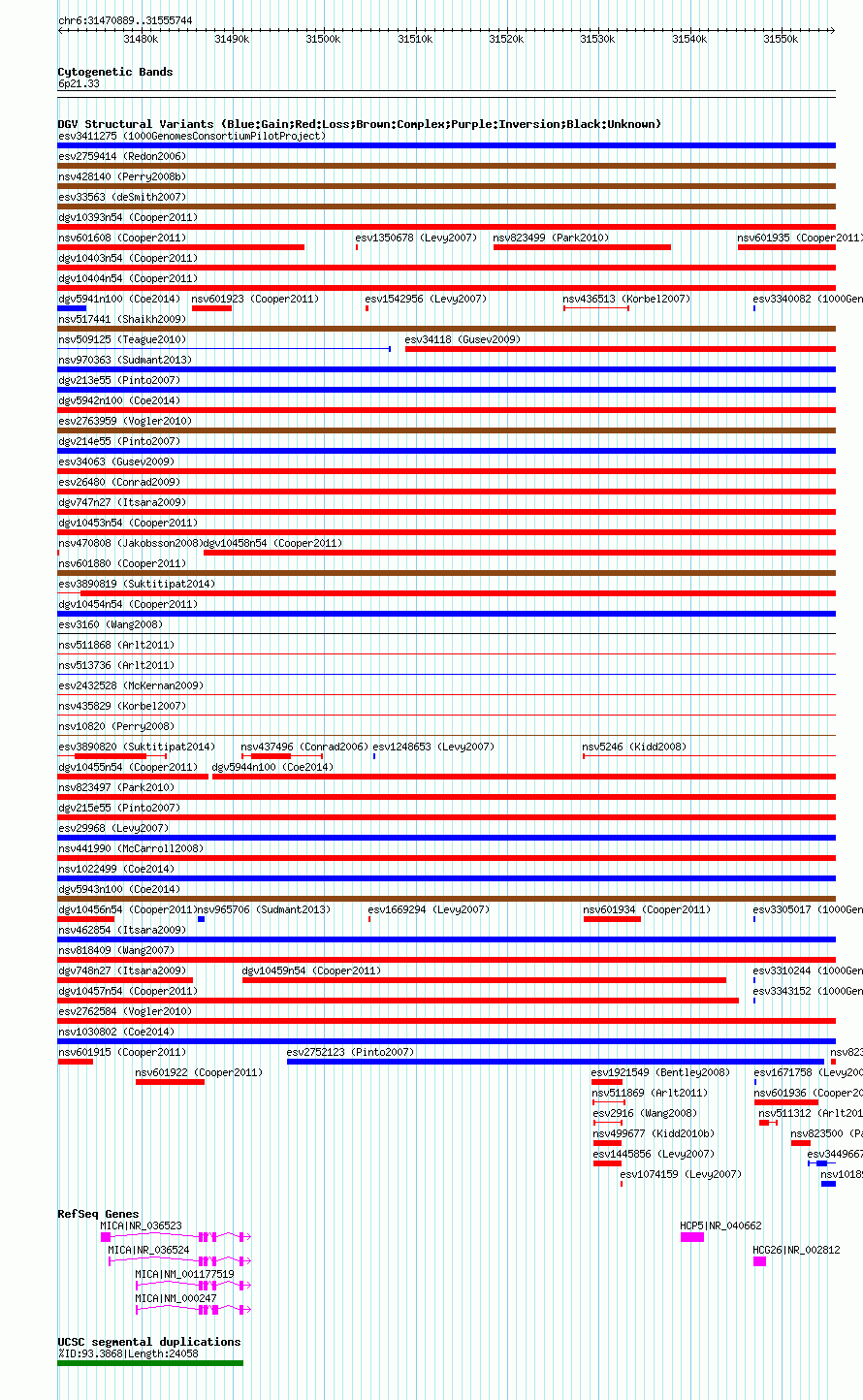Viewport: 863px width, 1400px height.
Task: Click the 31500k ruler tick label
Action: coord(323,39)
